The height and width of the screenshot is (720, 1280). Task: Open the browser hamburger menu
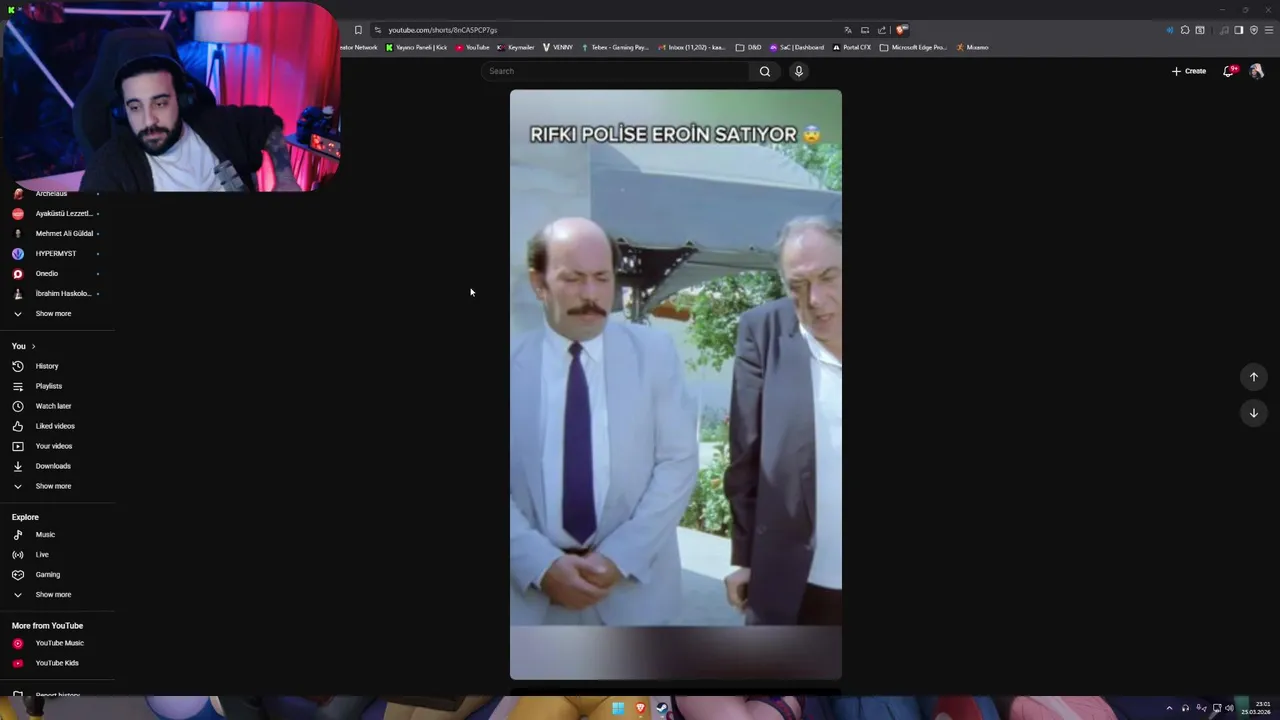1269,30
